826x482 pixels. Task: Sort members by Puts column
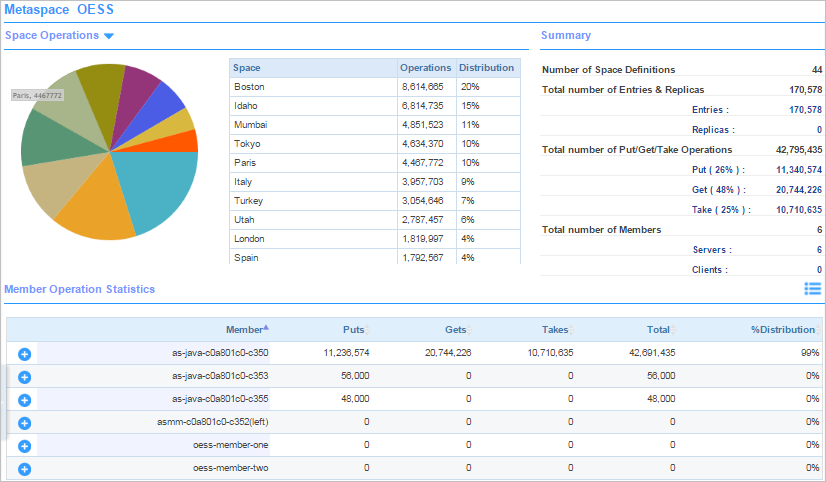(x=352, y=329)
